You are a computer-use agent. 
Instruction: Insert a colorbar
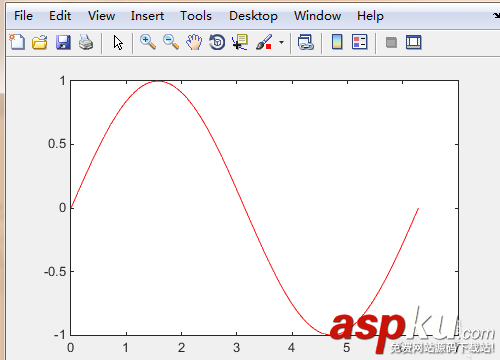337,42
